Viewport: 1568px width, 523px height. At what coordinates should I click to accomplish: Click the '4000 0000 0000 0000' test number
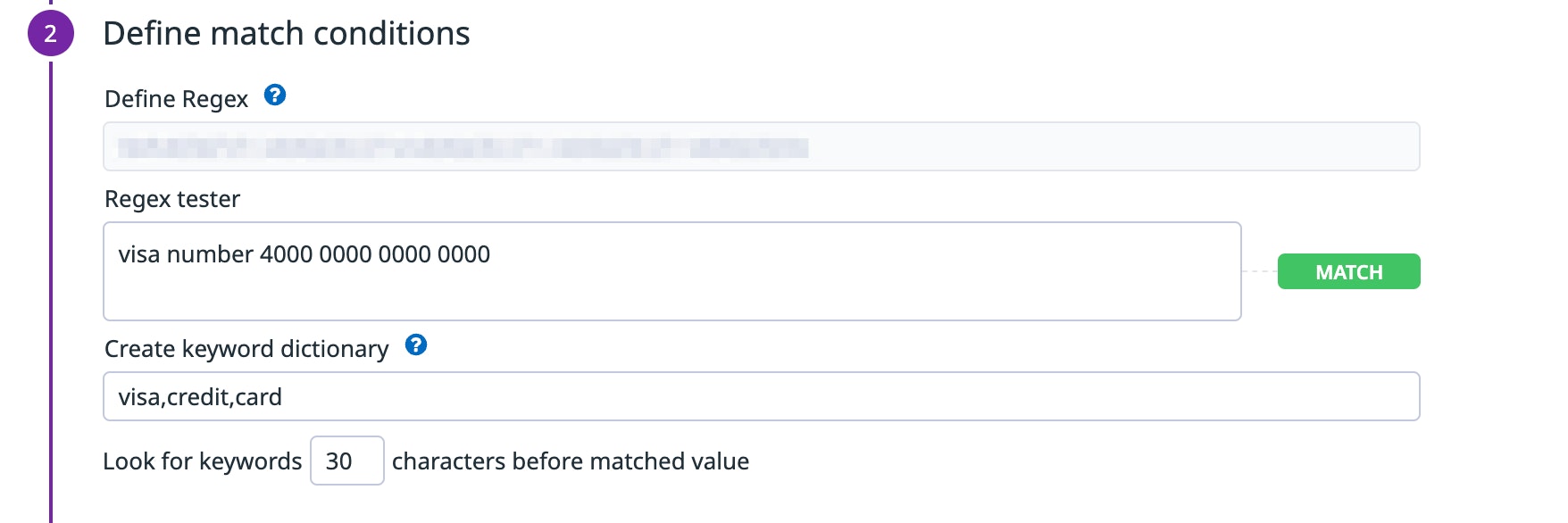point(375,254)
